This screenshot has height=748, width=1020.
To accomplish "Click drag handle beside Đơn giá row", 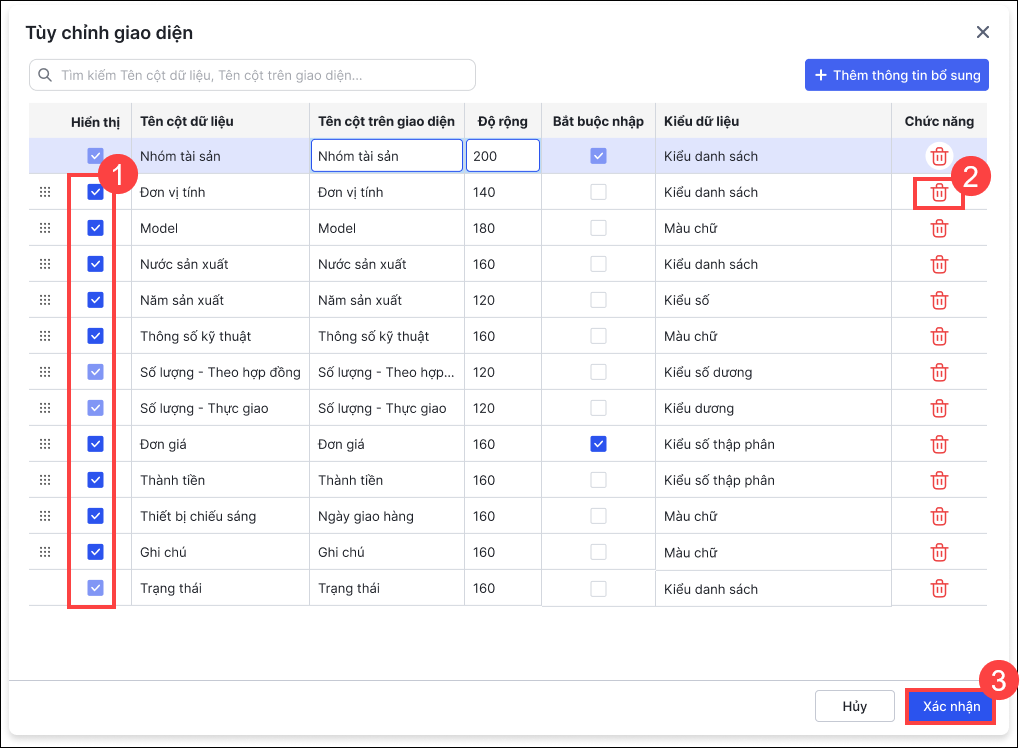I will click(x=44, y=444).
